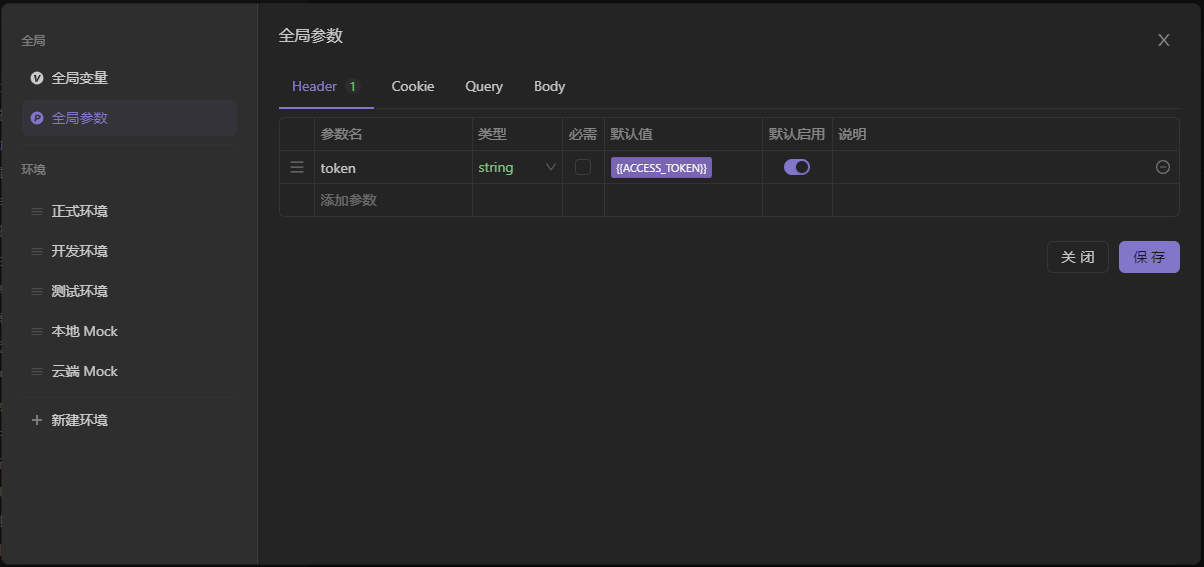Click the drag handle of token row
Screen dimensions: 1204x567
point(297,168)
